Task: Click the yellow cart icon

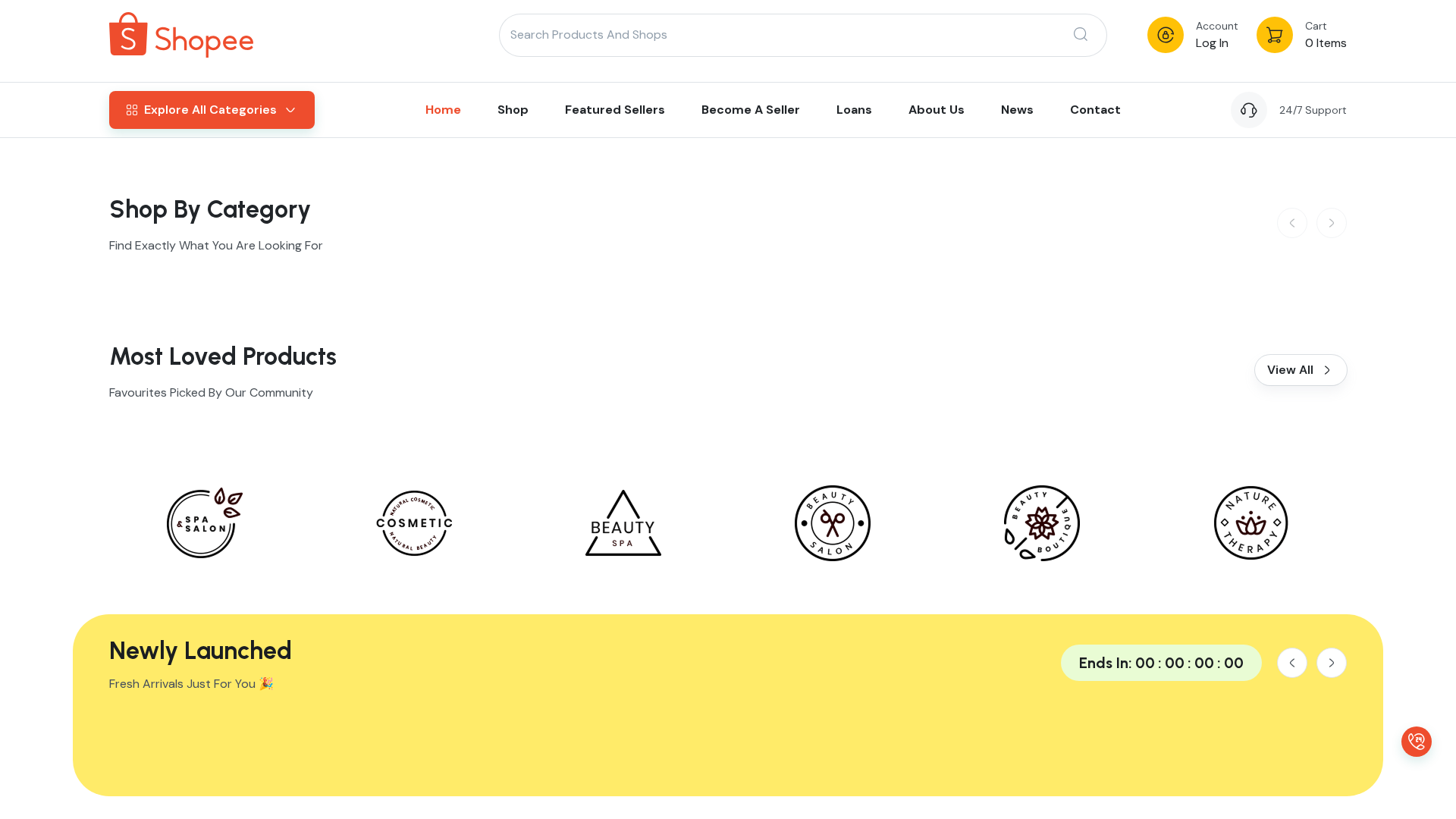Action: pyautogui.click(x=1275, y=35)
